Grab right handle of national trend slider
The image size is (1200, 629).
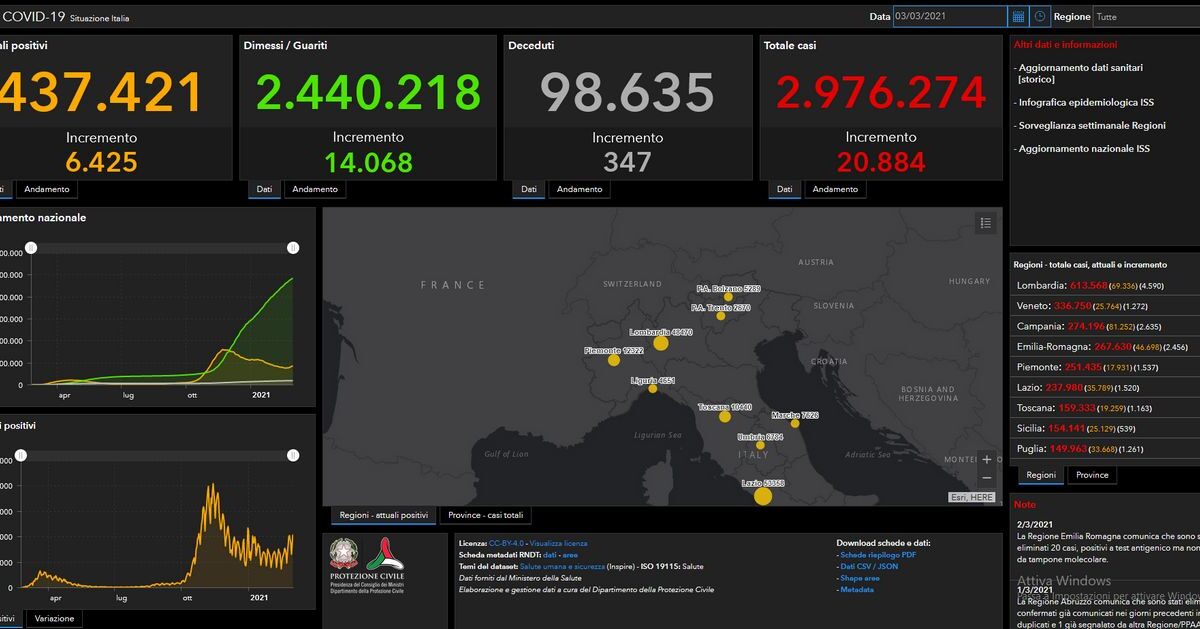click(293, 247)
